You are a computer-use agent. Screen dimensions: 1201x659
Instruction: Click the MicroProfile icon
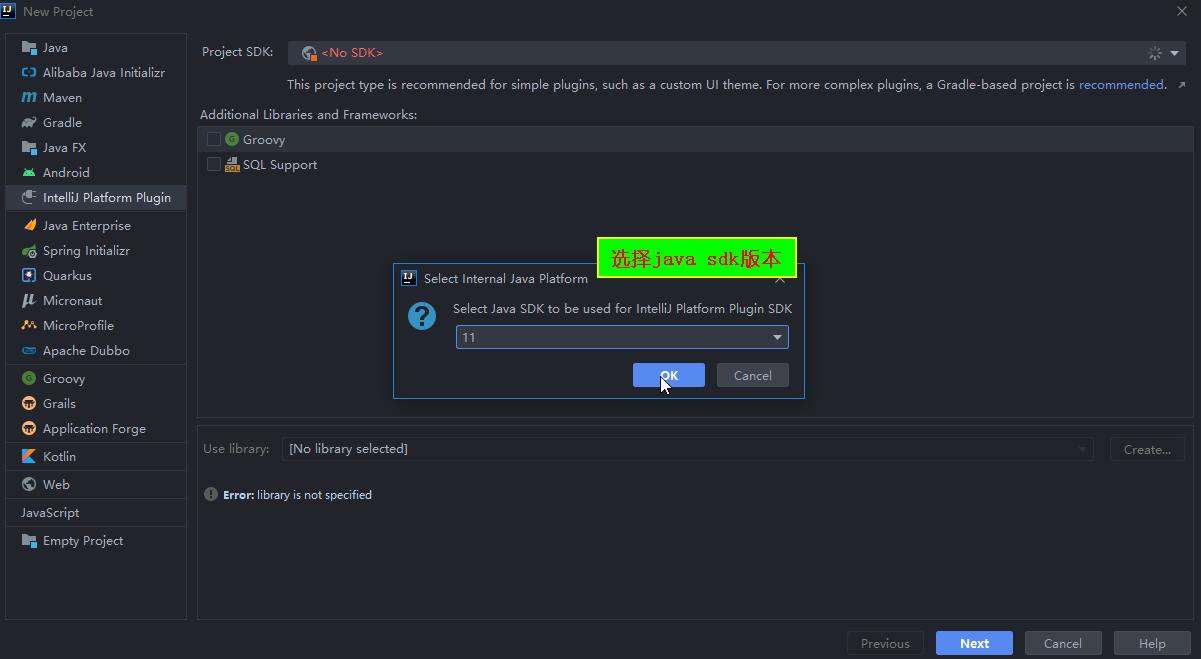point(29,325)
